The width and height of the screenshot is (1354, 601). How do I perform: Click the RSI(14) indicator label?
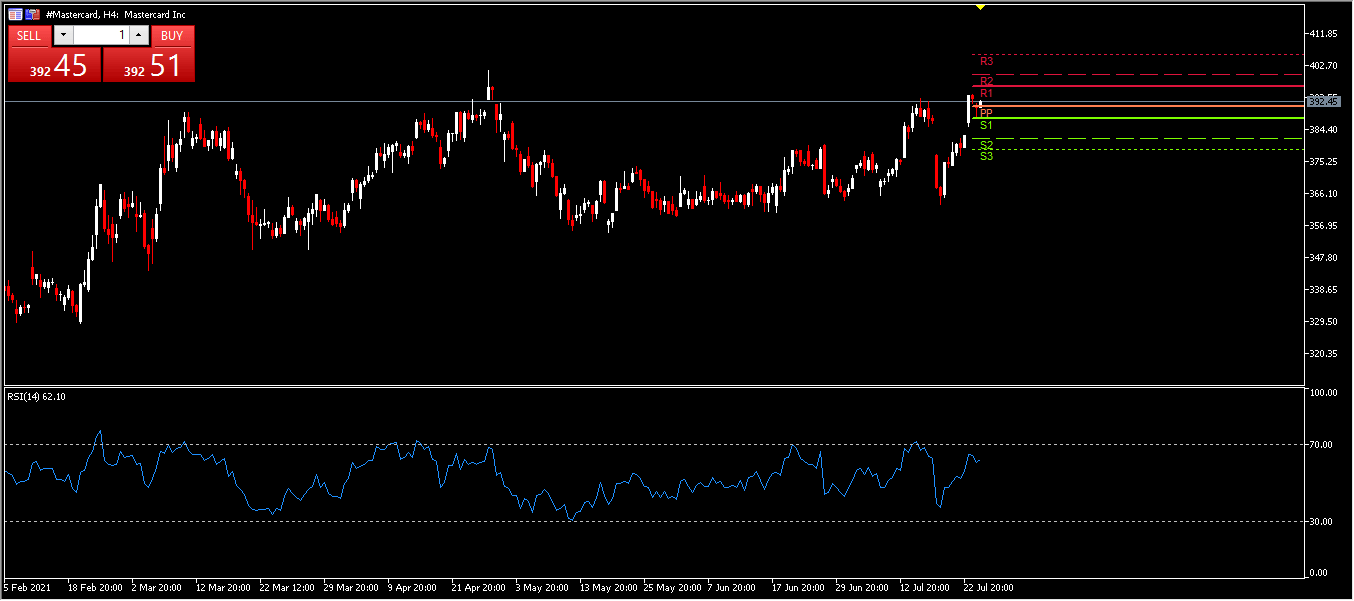click(36, 397)
